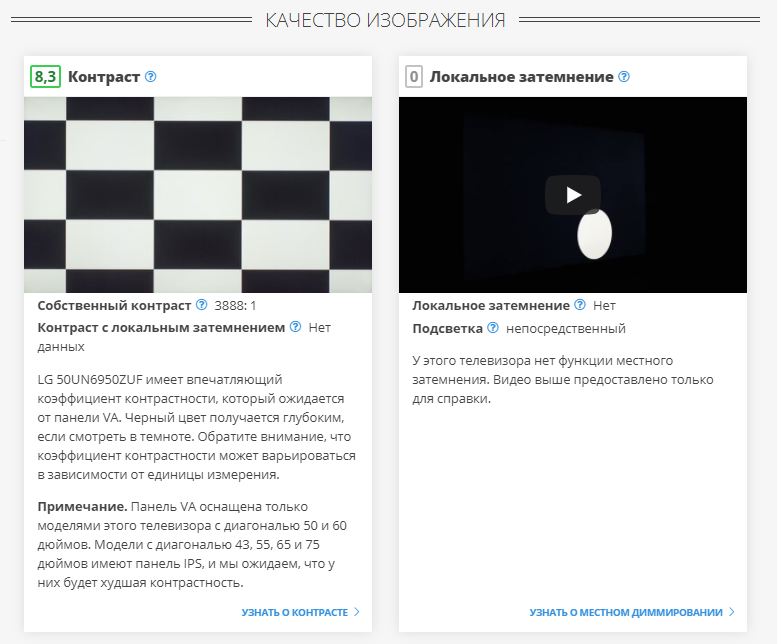Click help icon beside Локальное затемнение card title
This screenshot has width=777, height=644.
coord(624,77)
